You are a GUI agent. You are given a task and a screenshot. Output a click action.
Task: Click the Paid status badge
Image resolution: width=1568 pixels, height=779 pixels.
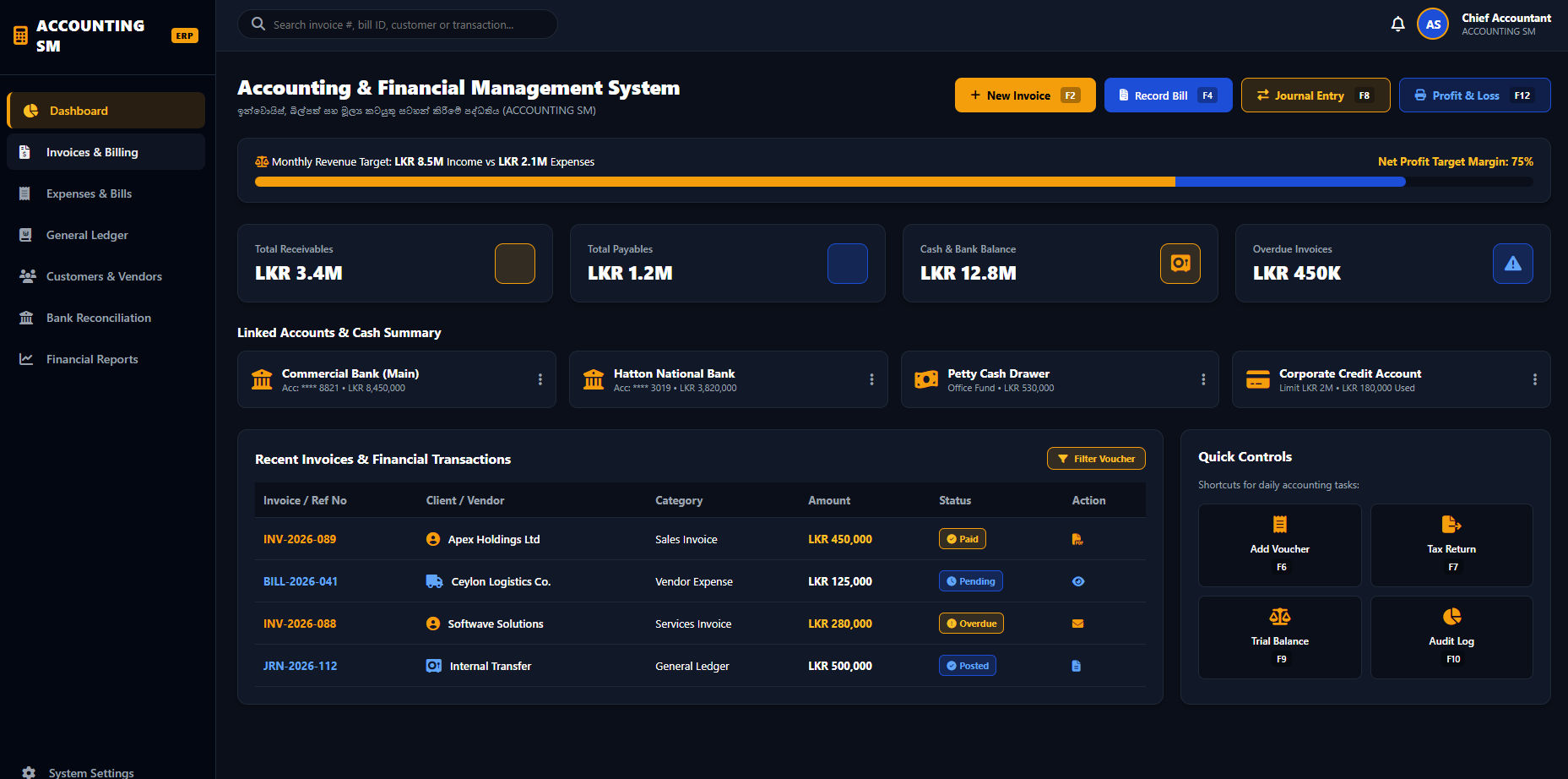coord(963,539)
